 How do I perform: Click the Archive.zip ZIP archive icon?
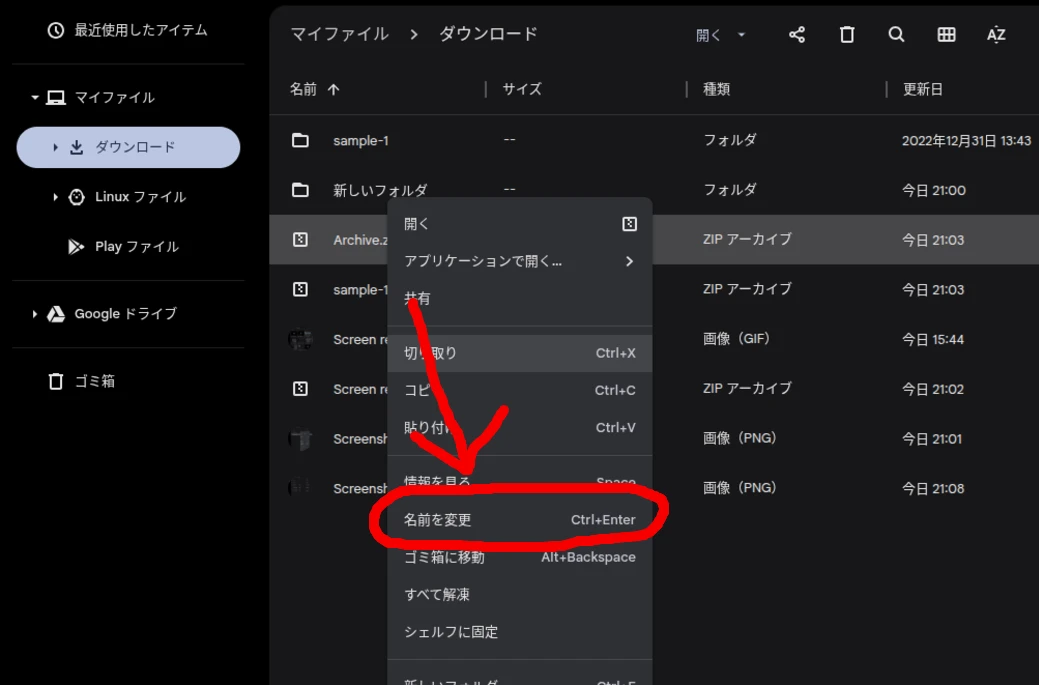point(301,239)
